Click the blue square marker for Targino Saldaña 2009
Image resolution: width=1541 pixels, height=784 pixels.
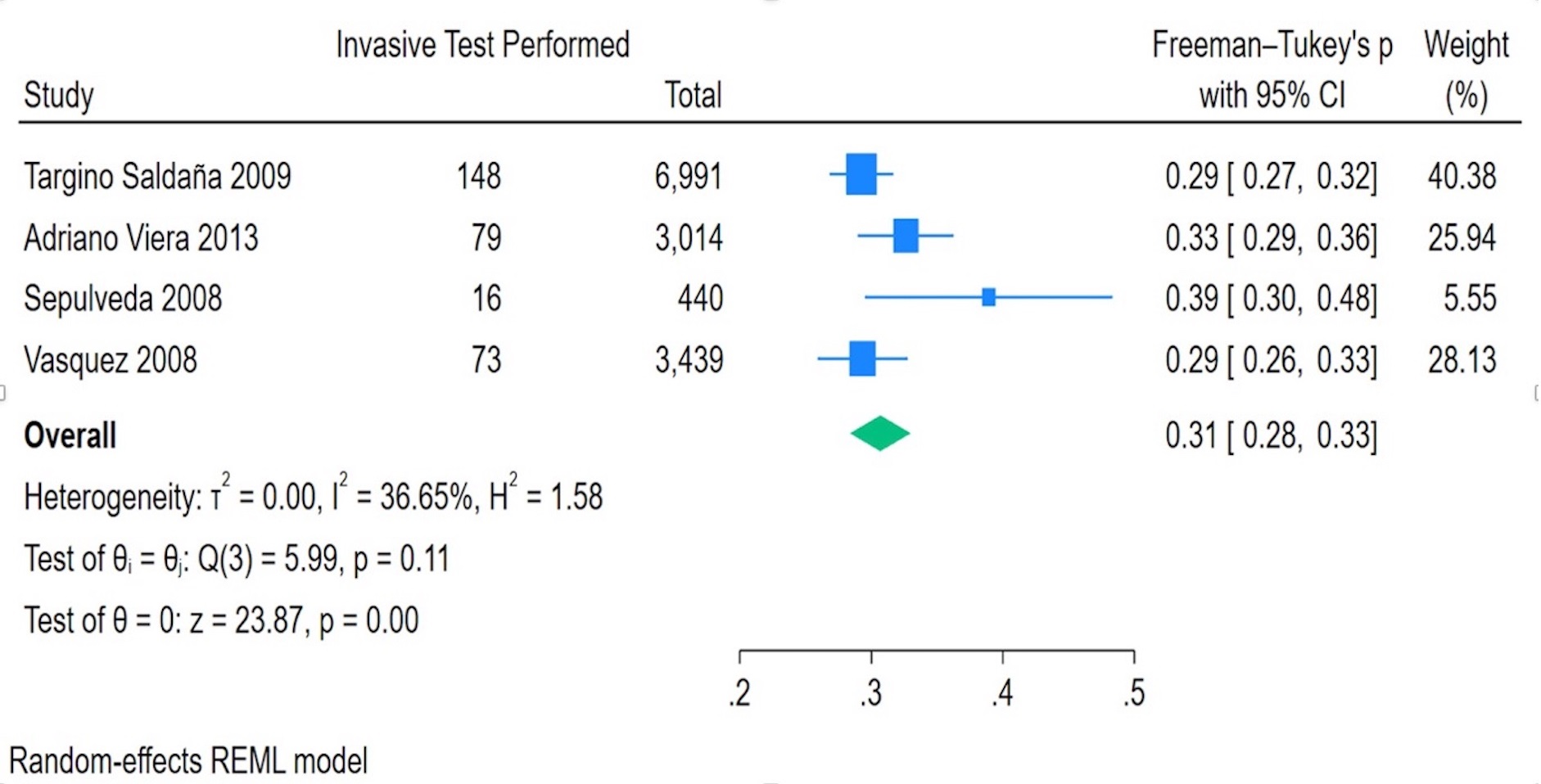[861, 174]
